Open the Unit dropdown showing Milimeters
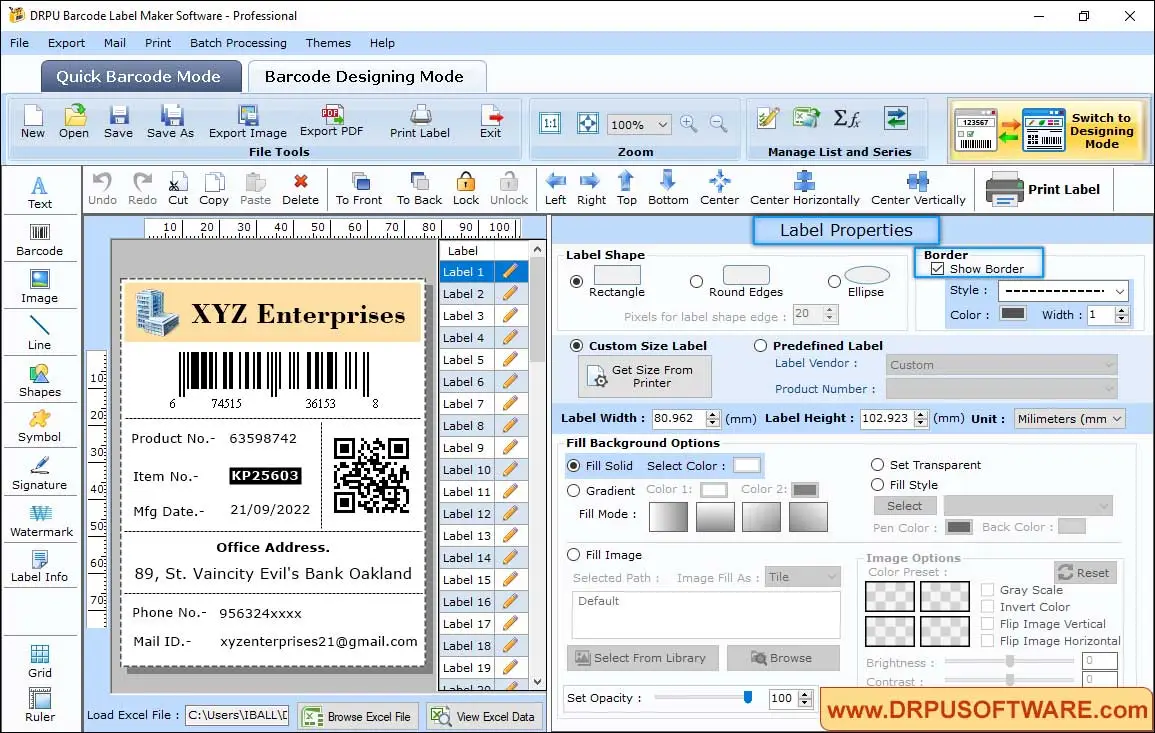Image resolution: width=1155 pixels, height=733 pixels. pyautogui.click(x=1069, y=418)
